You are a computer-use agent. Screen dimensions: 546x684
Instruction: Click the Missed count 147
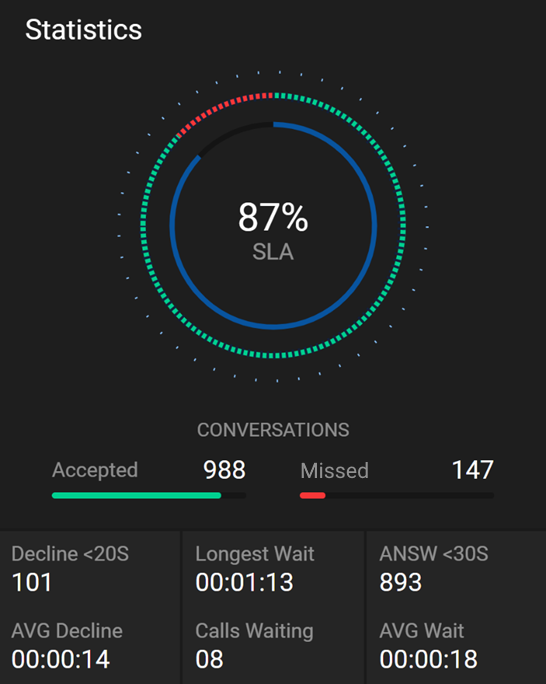tap(473, 470)
